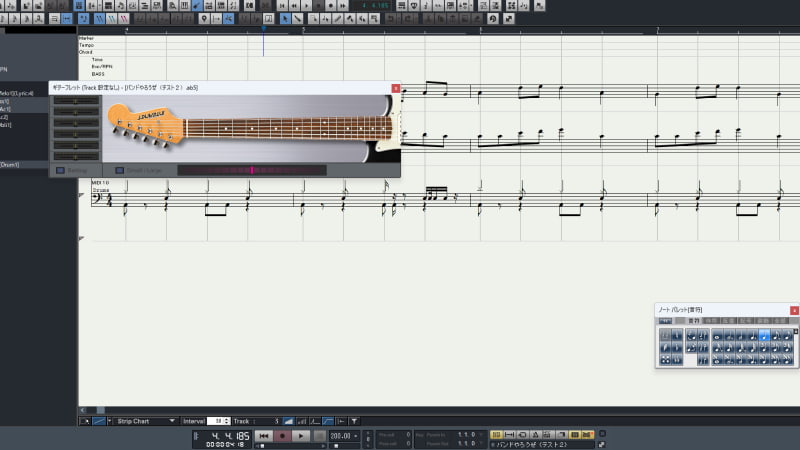The width and height of the screenshot is (800, 450).
Task: Click the guitar fretboard neck image
Action: [x=288, y=127]
